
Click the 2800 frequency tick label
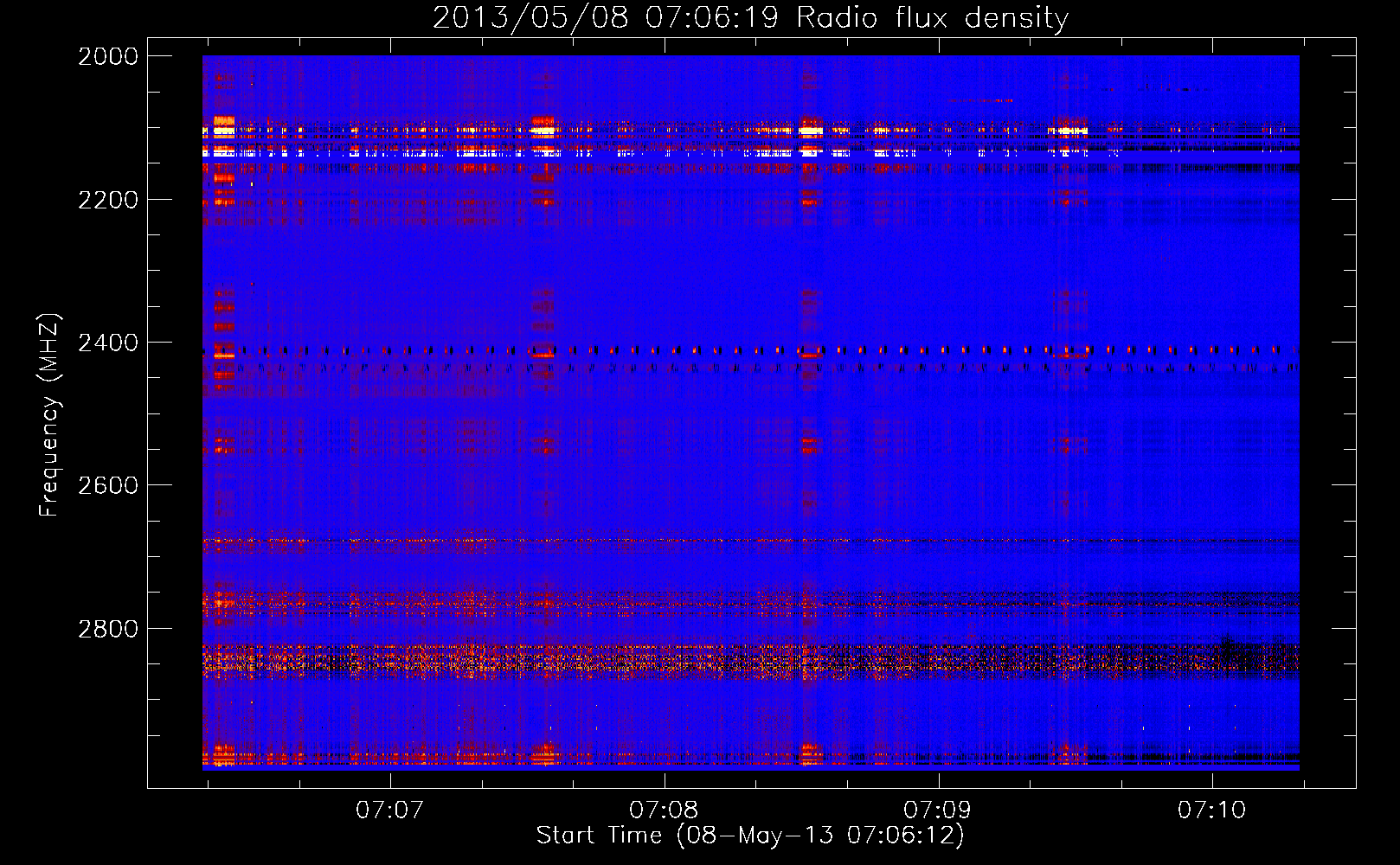pyautogui.click(x=108, y=629)
